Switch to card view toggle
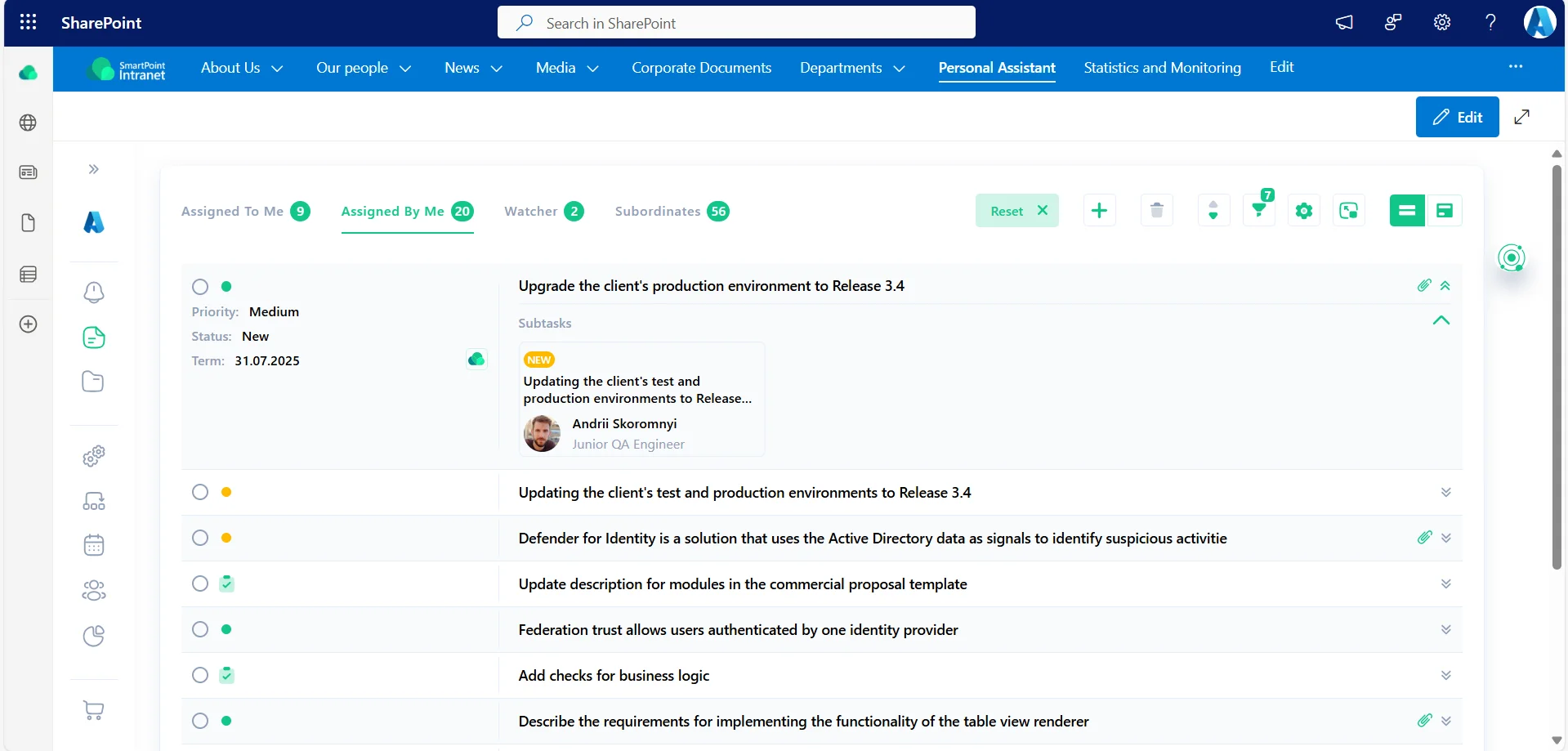 tap(1445, 211)
